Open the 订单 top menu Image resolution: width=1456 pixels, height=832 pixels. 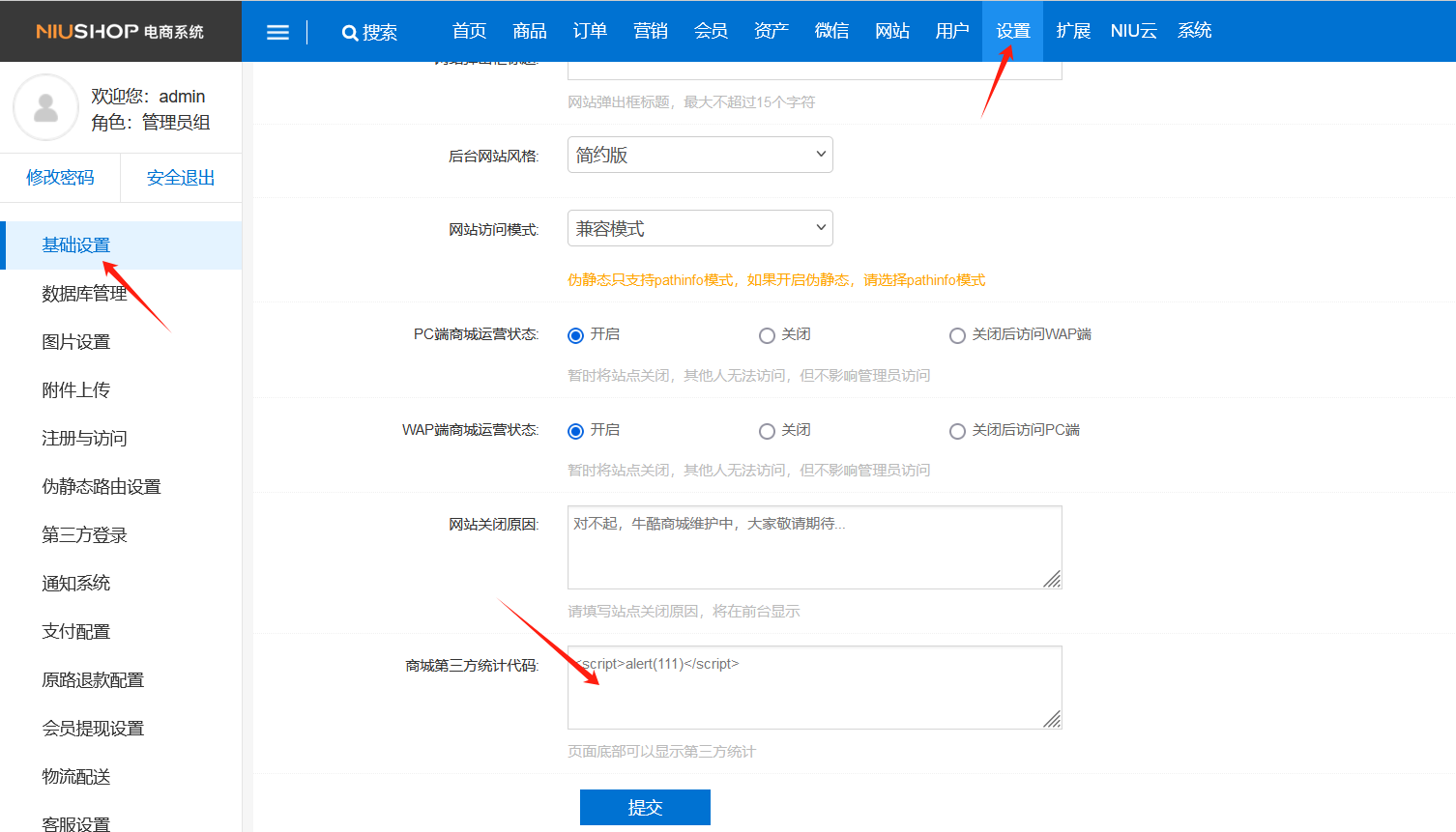[590, 31]
